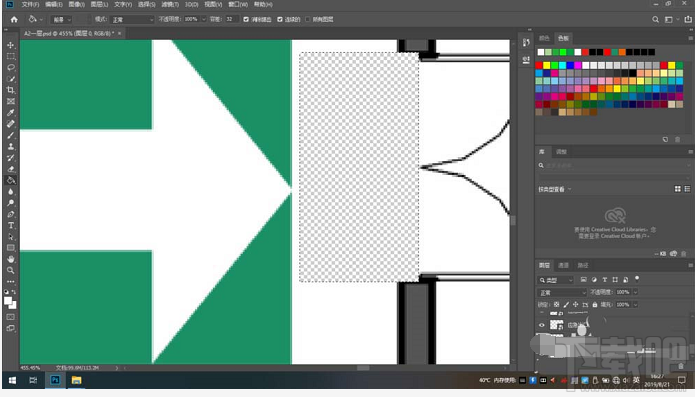The width and height of the screenshot is (695, 397).
Task: Filter layers by type layers
Action: click(x=605, y=280)
